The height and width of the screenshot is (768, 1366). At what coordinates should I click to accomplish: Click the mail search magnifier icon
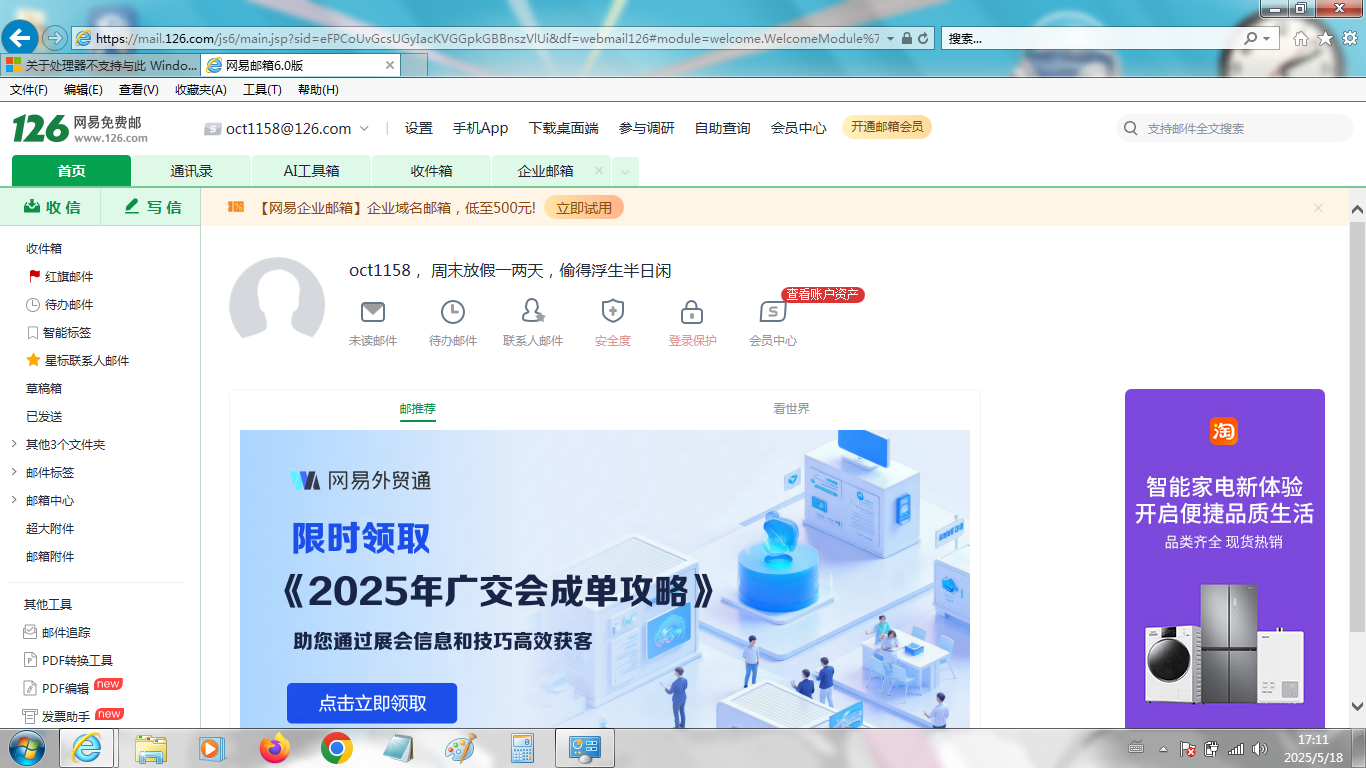pyautogui.click(x=1131, y=128)
